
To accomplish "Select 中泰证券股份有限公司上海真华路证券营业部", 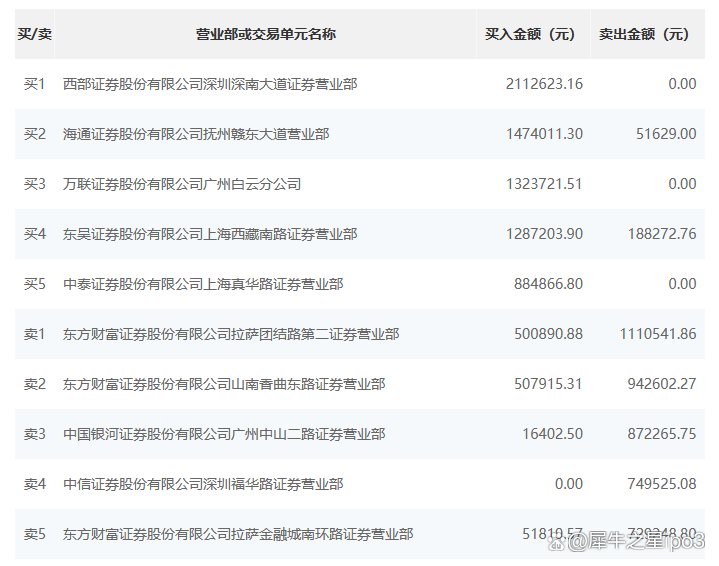I will [x=203, y=284].
